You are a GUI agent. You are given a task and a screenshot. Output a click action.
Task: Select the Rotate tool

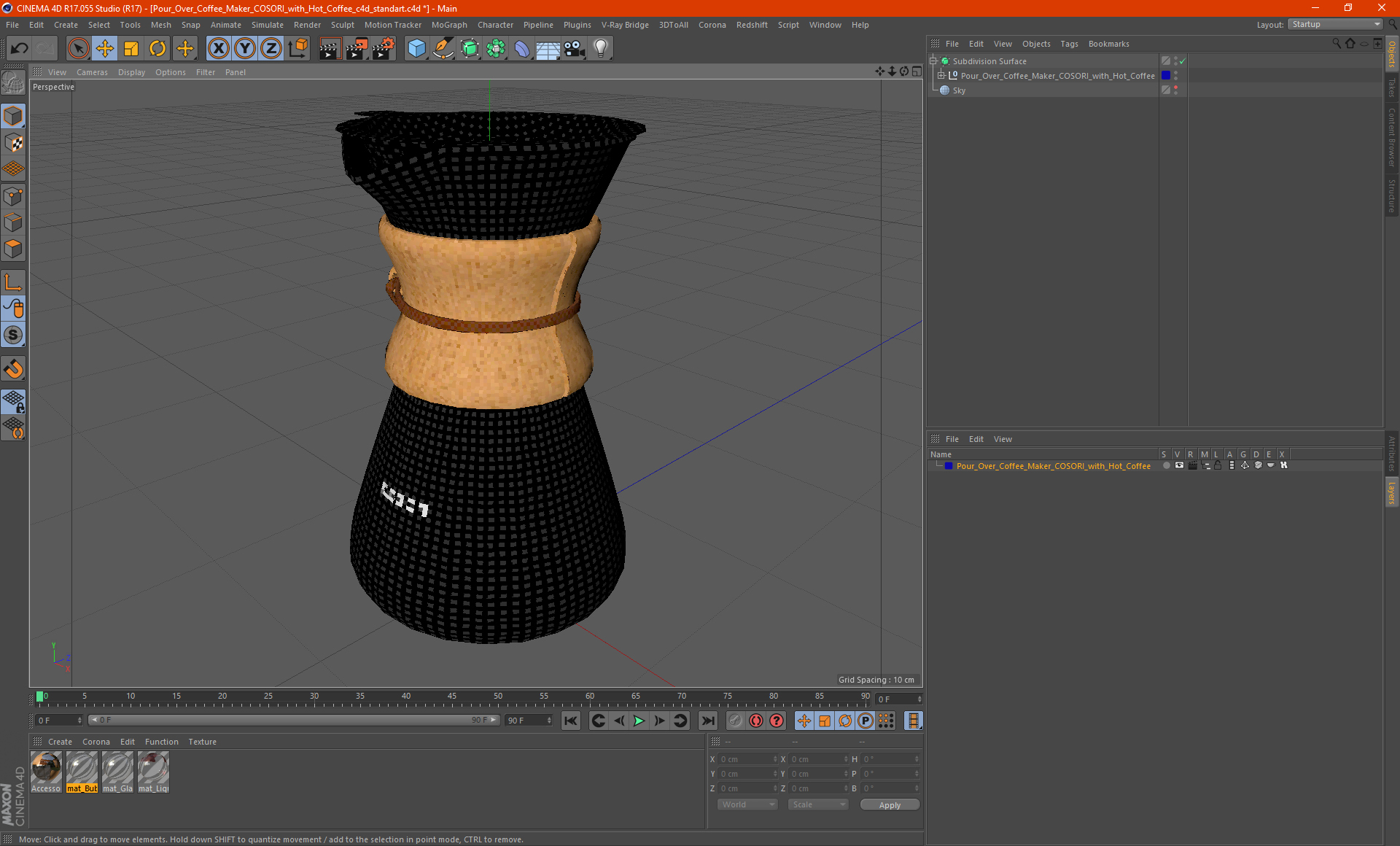pos(157,49)
